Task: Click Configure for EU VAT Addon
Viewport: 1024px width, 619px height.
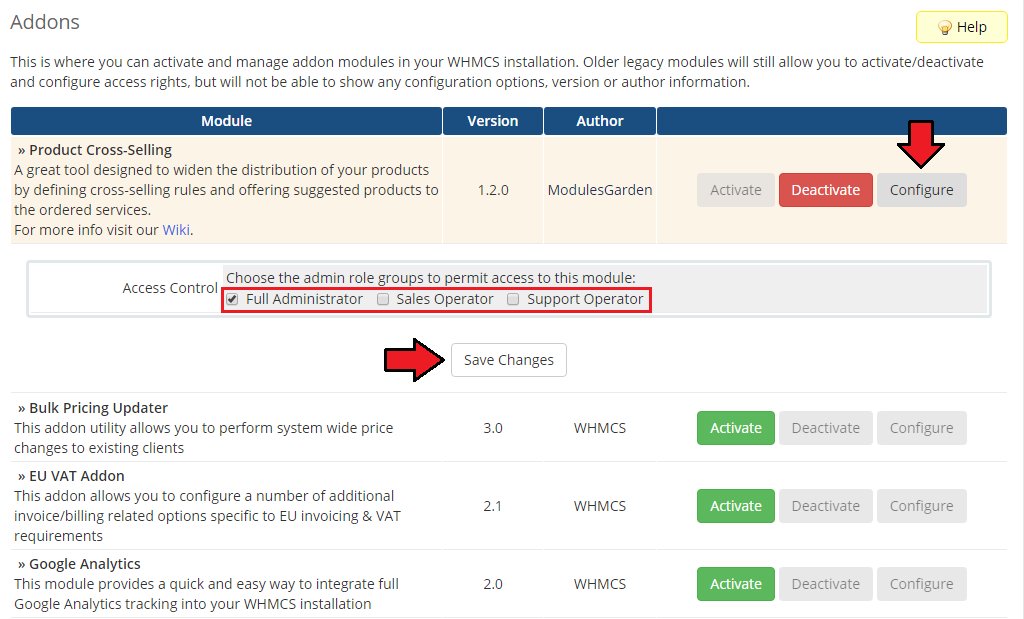Action: tap(921, 506)
